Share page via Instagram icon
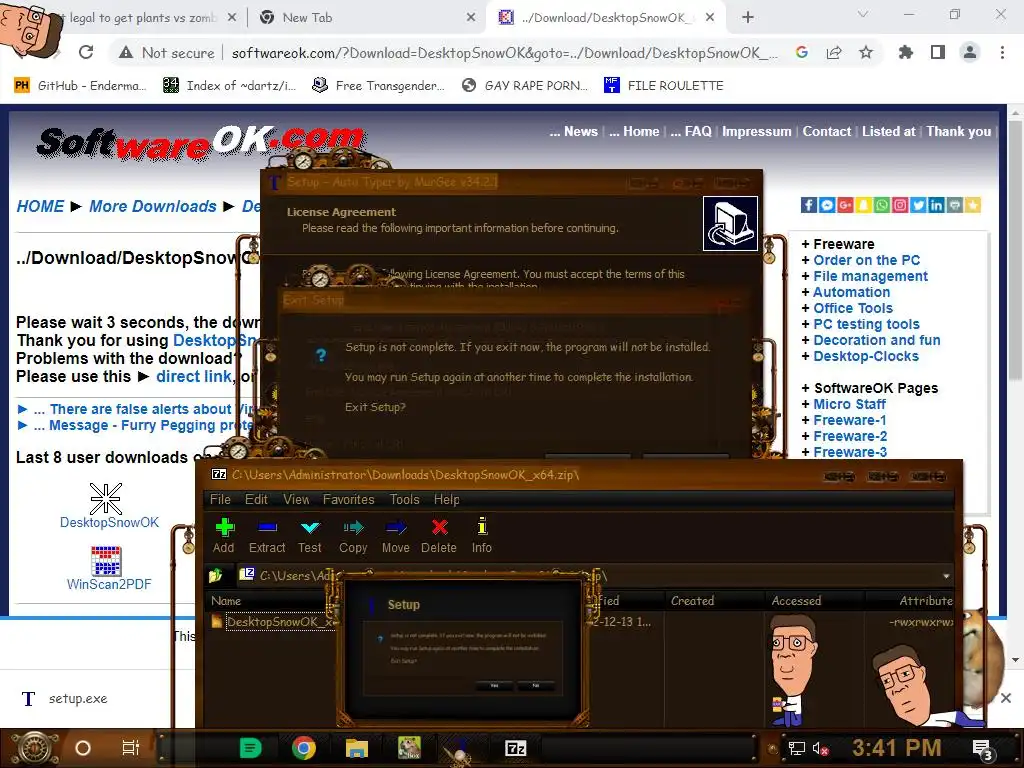This screenshot has width=1024, height=768. click(x=900, y=205)
